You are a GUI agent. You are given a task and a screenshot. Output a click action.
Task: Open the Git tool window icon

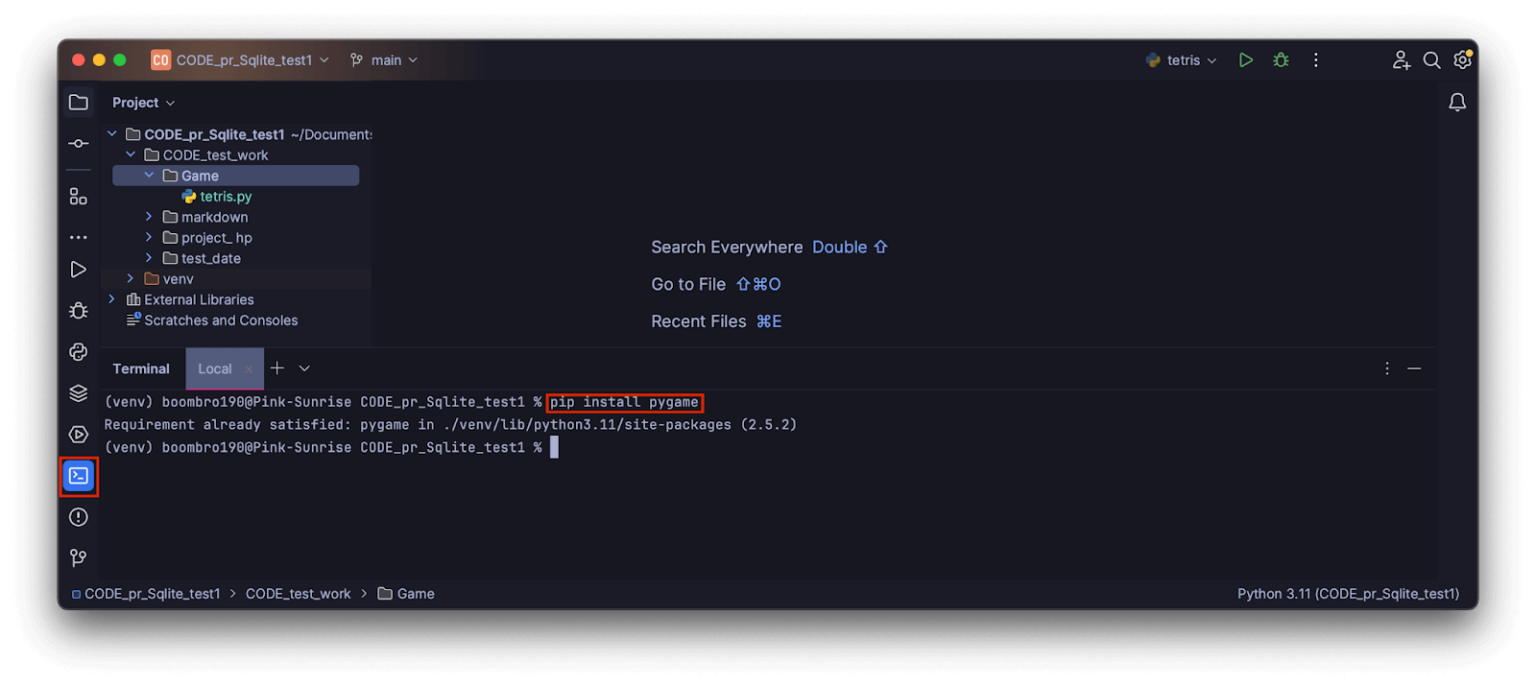click(79, 558)
